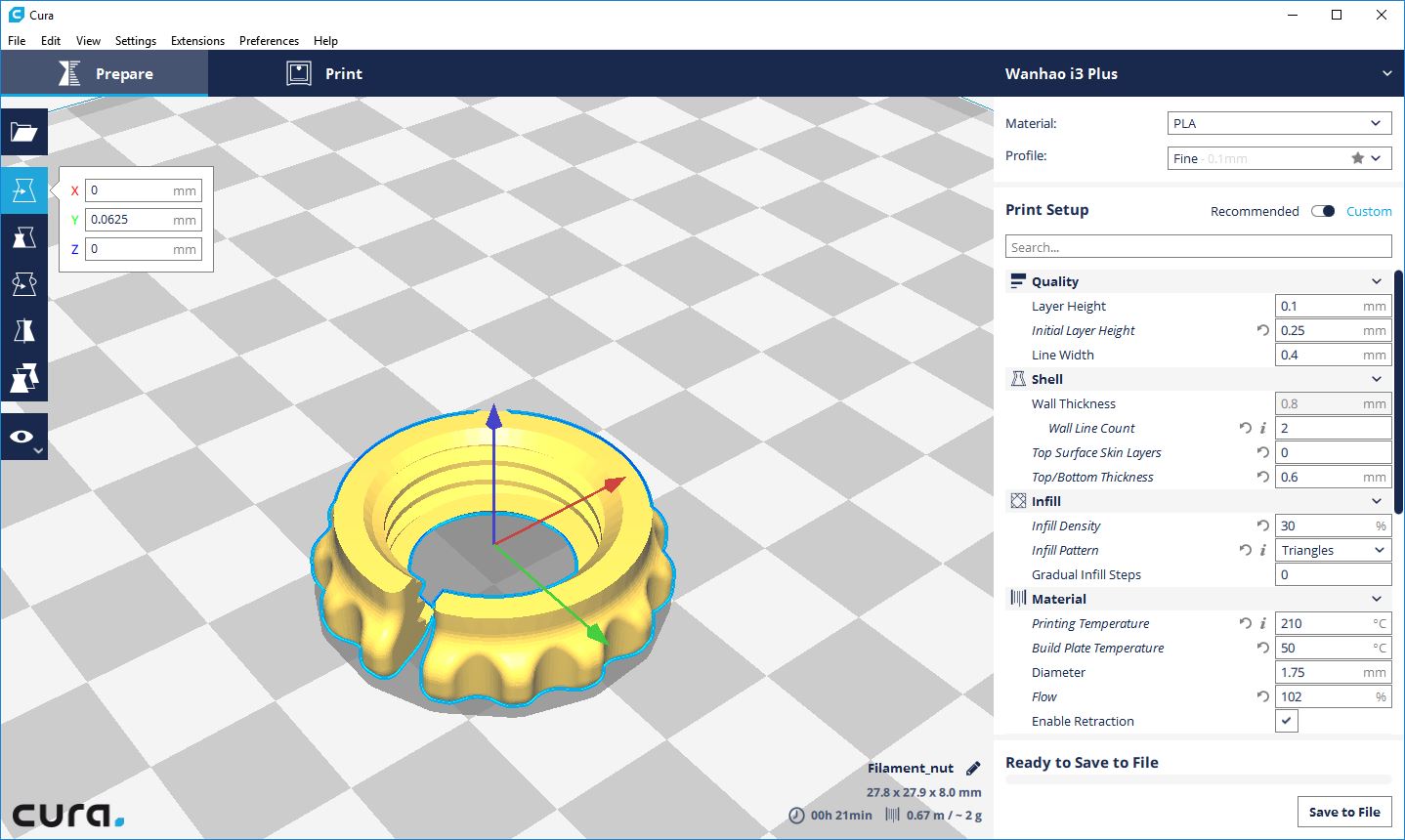Edit the Diameter value field
The height and width of the screenshot is (840, 1405).
1334,672
